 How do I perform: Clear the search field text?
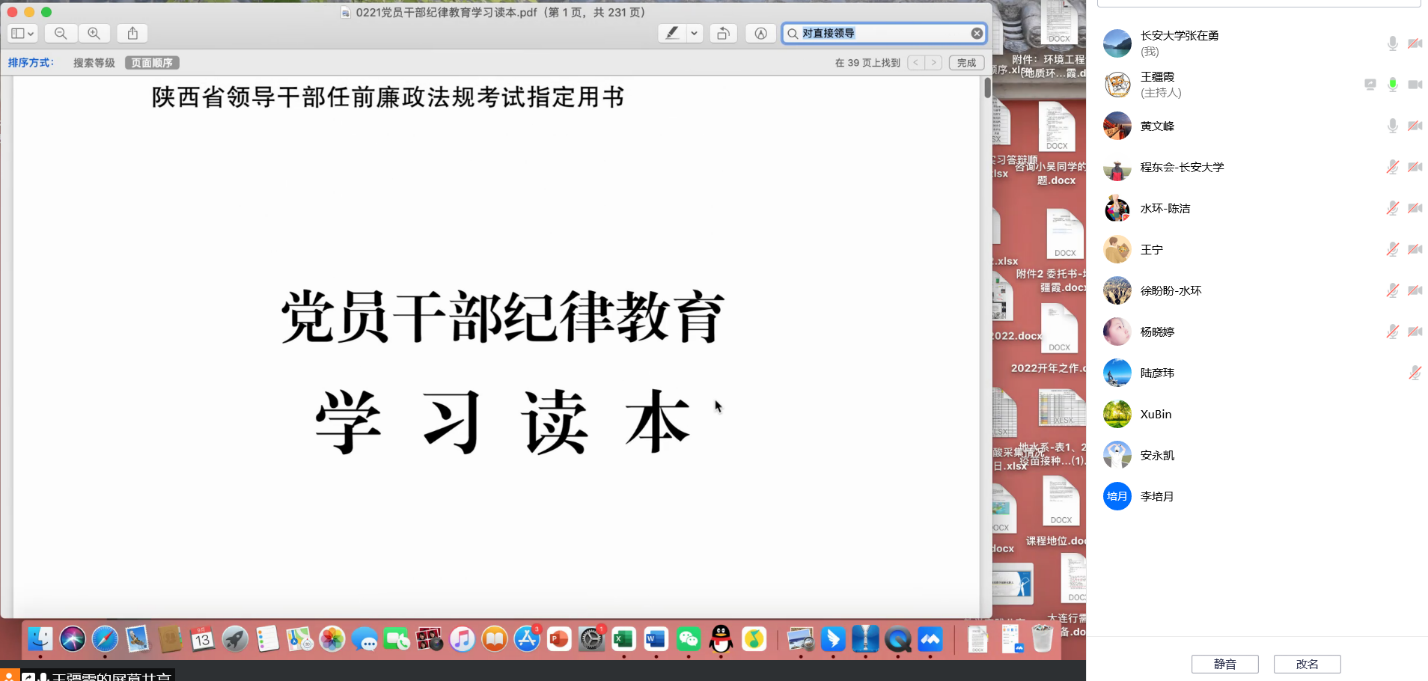click(976, 33)
